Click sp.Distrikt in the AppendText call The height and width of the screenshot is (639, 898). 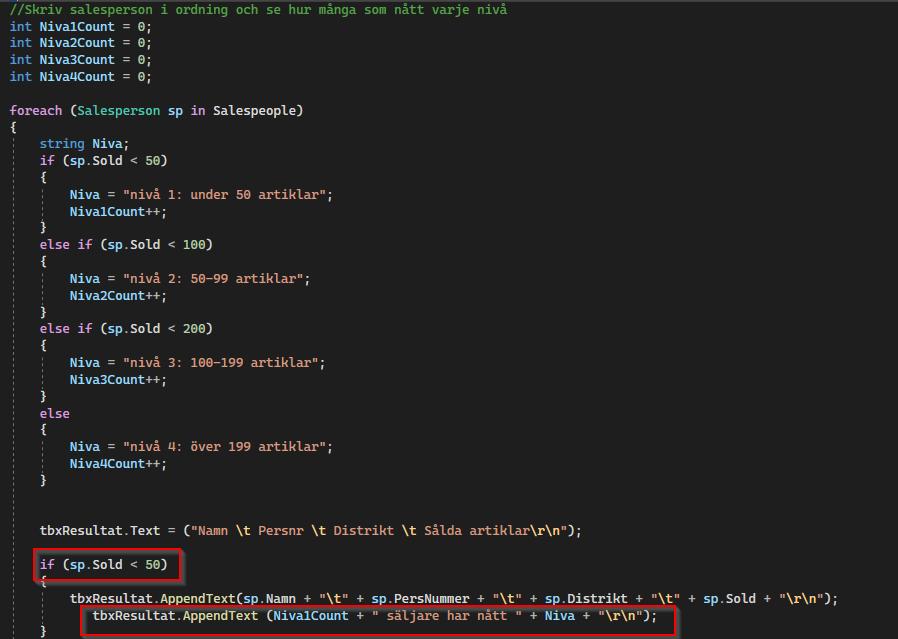point(578,598)
